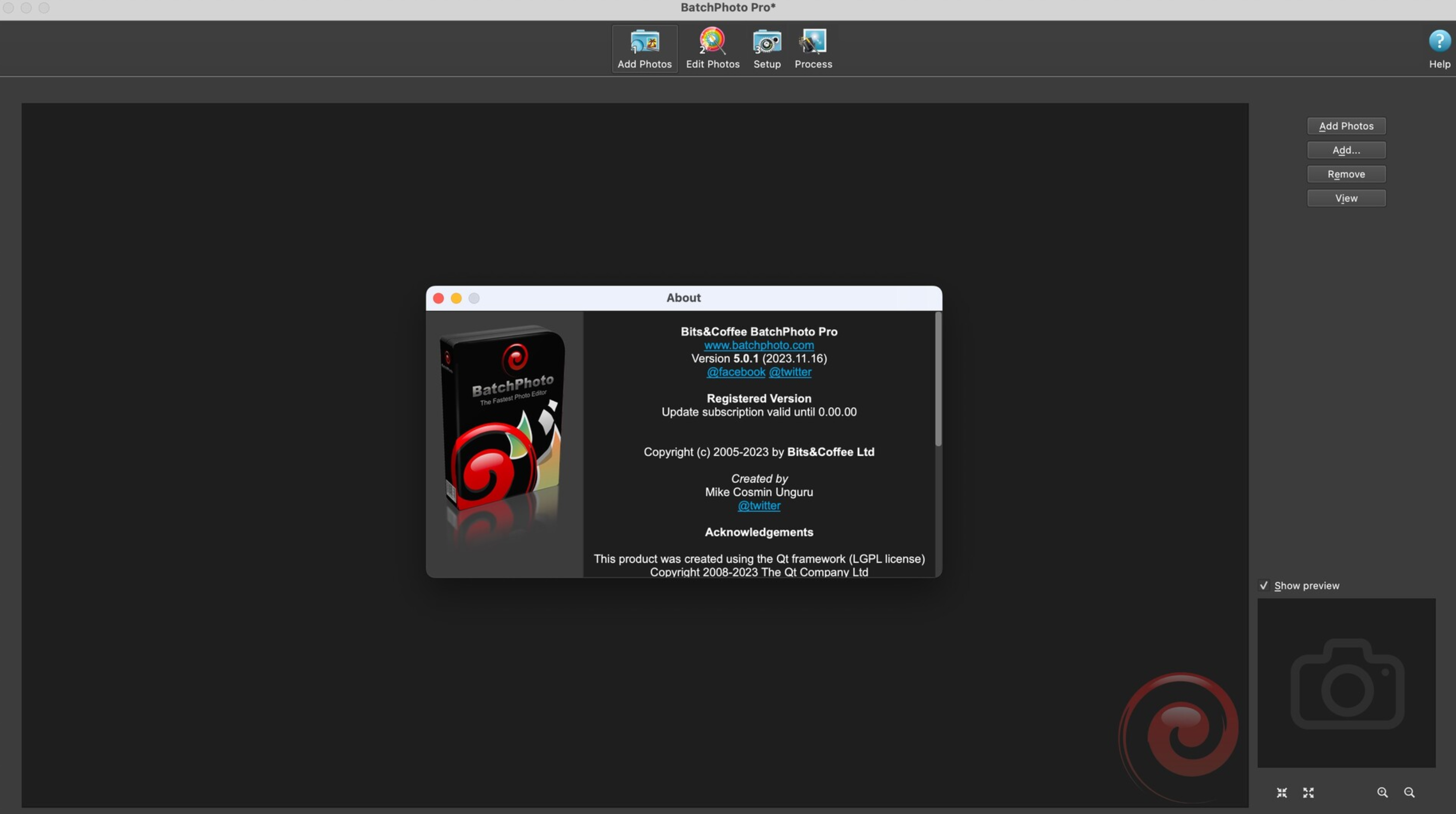The width and height of the screenshot is (1456, 814).
Task: Click the Add Photos button in sidebar
Action: point(1346,126)
